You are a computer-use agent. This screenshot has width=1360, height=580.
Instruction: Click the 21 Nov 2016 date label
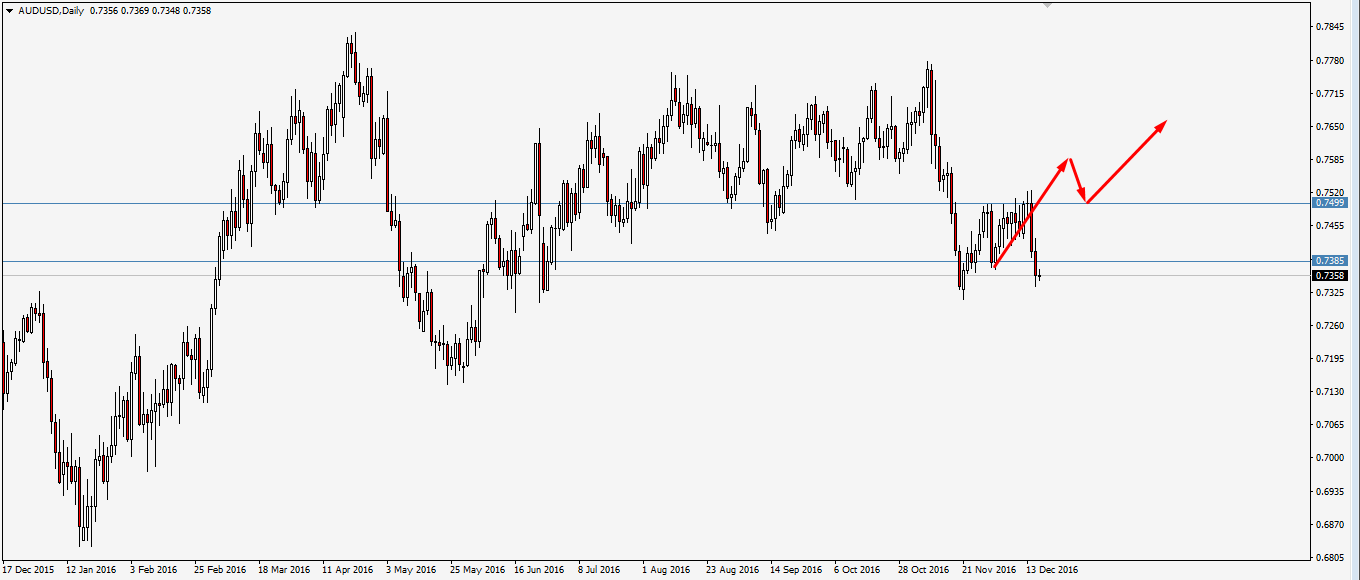click(988, 570)
